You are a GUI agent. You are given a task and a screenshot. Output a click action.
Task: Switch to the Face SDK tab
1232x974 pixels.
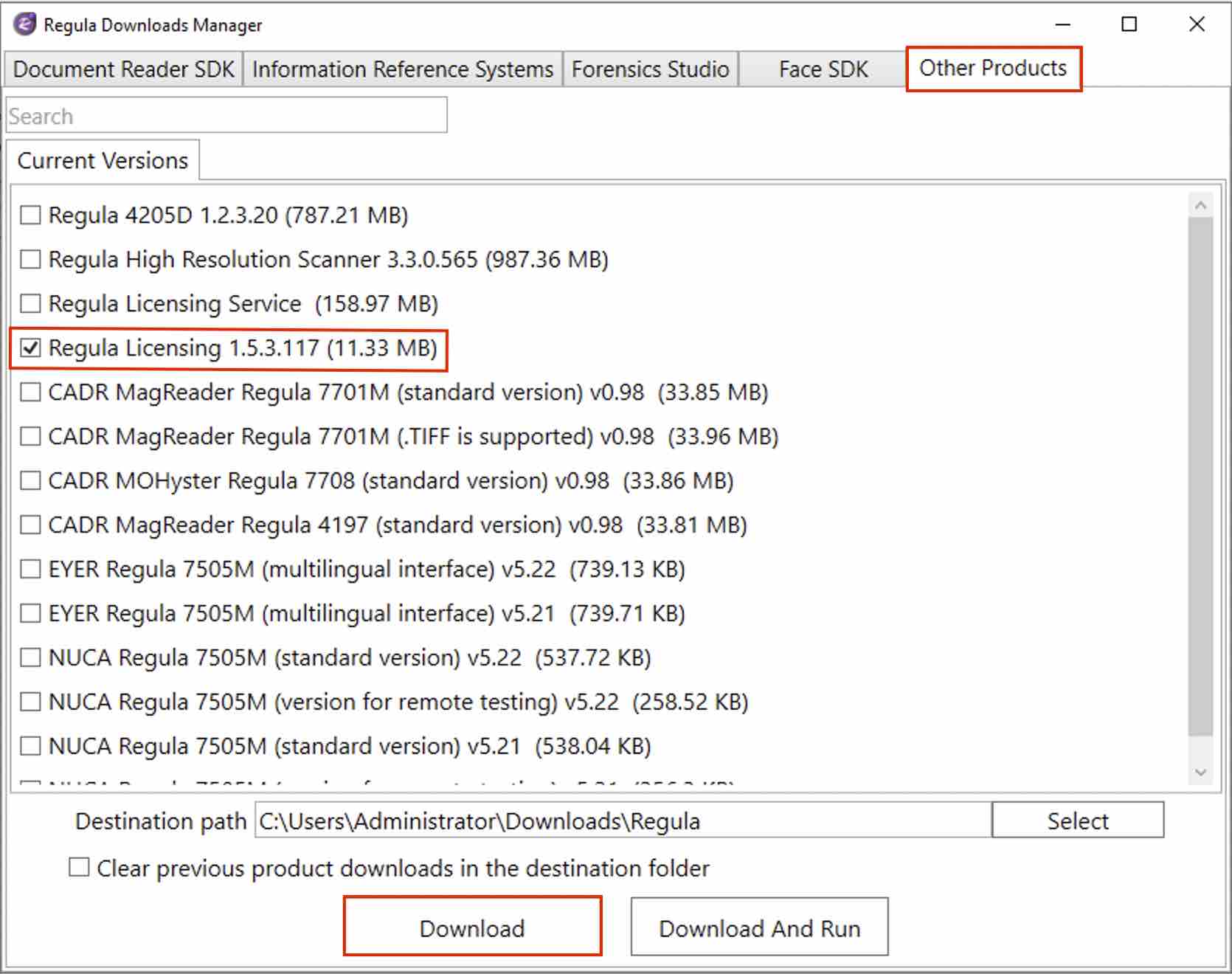[x=823, y=69]
